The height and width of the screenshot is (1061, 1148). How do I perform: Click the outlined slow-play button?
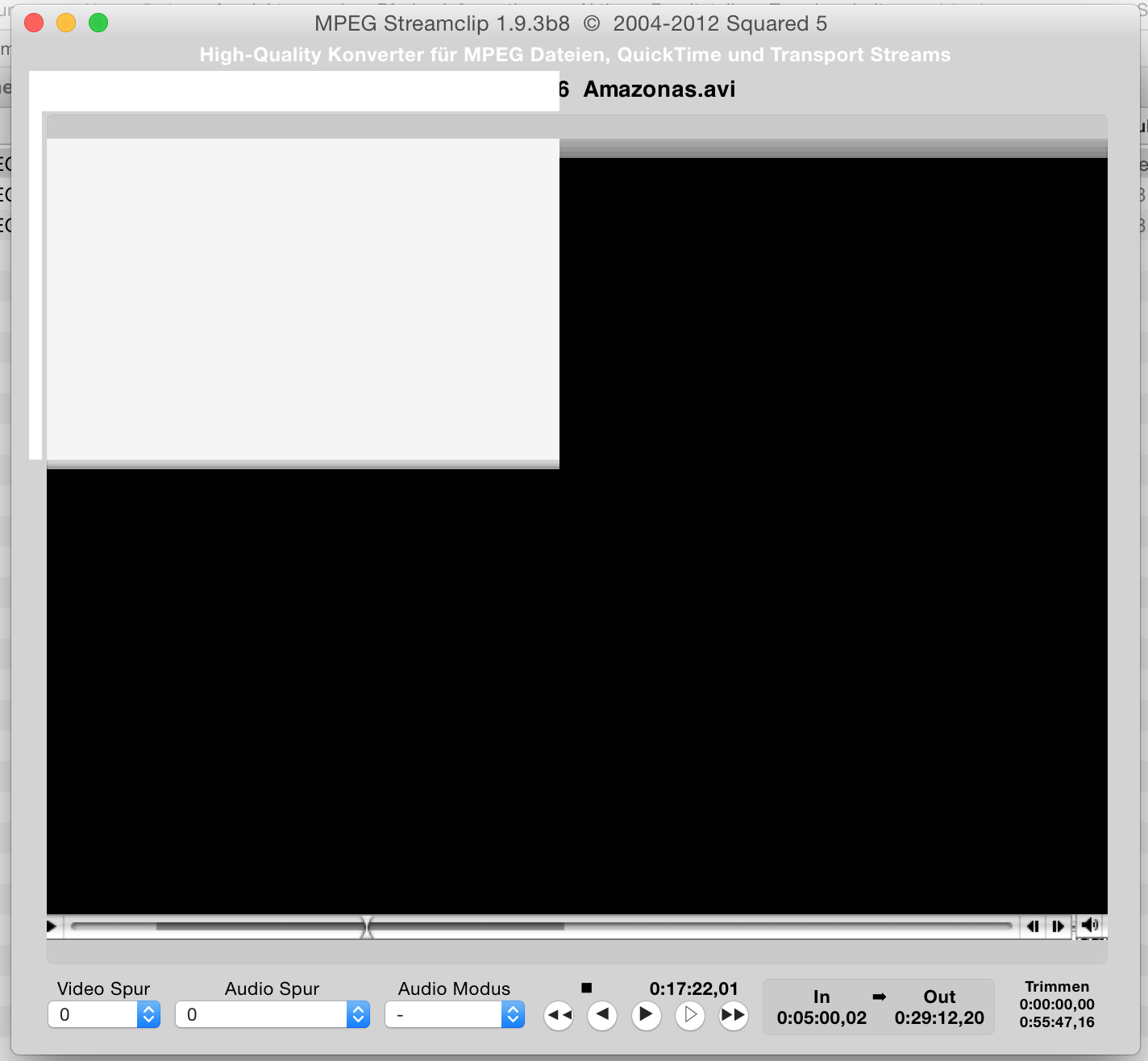point(690,1015)
